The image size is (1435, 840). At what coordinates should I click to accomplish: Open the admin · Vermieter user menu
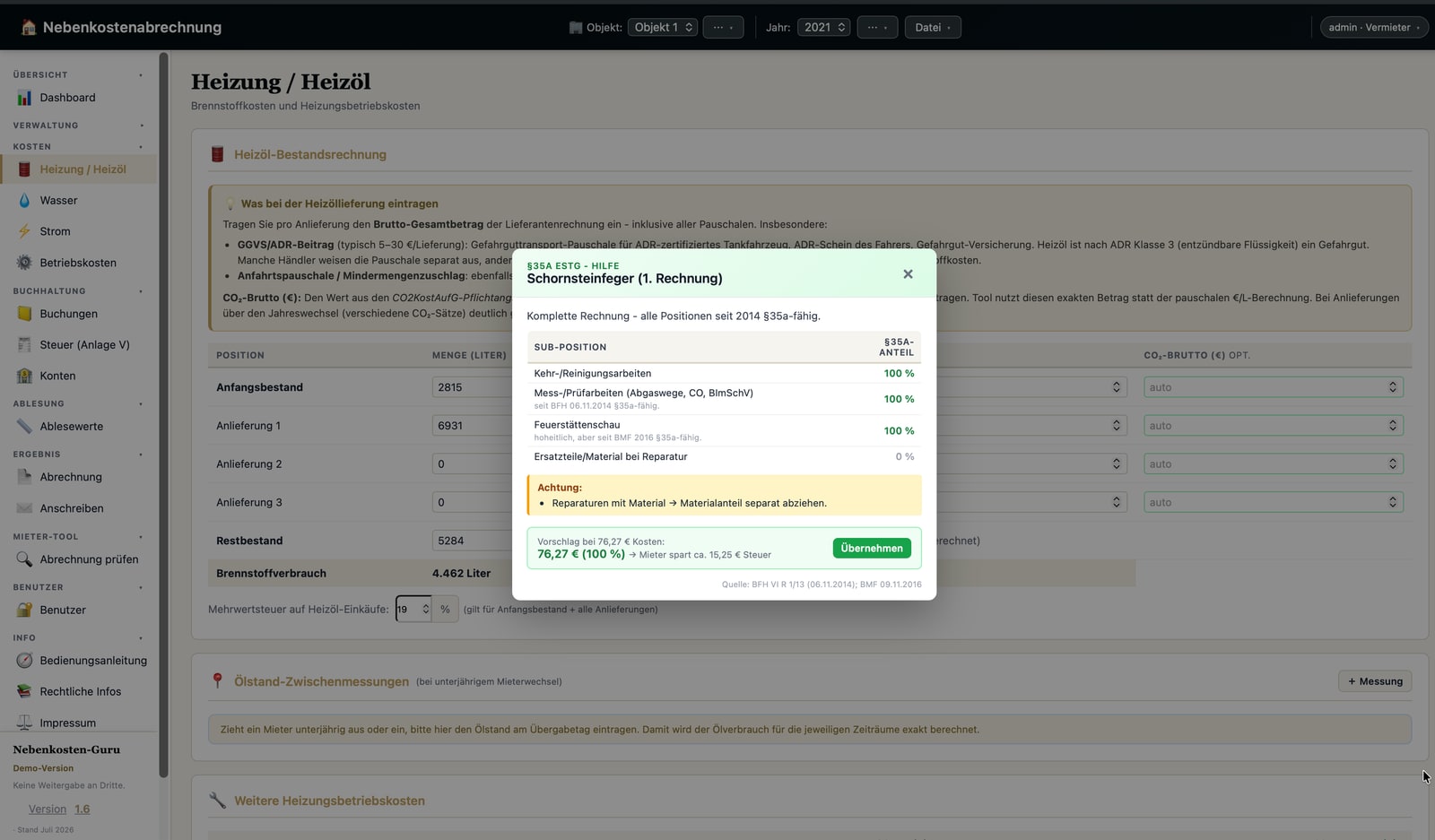(x=1374, y=28)
